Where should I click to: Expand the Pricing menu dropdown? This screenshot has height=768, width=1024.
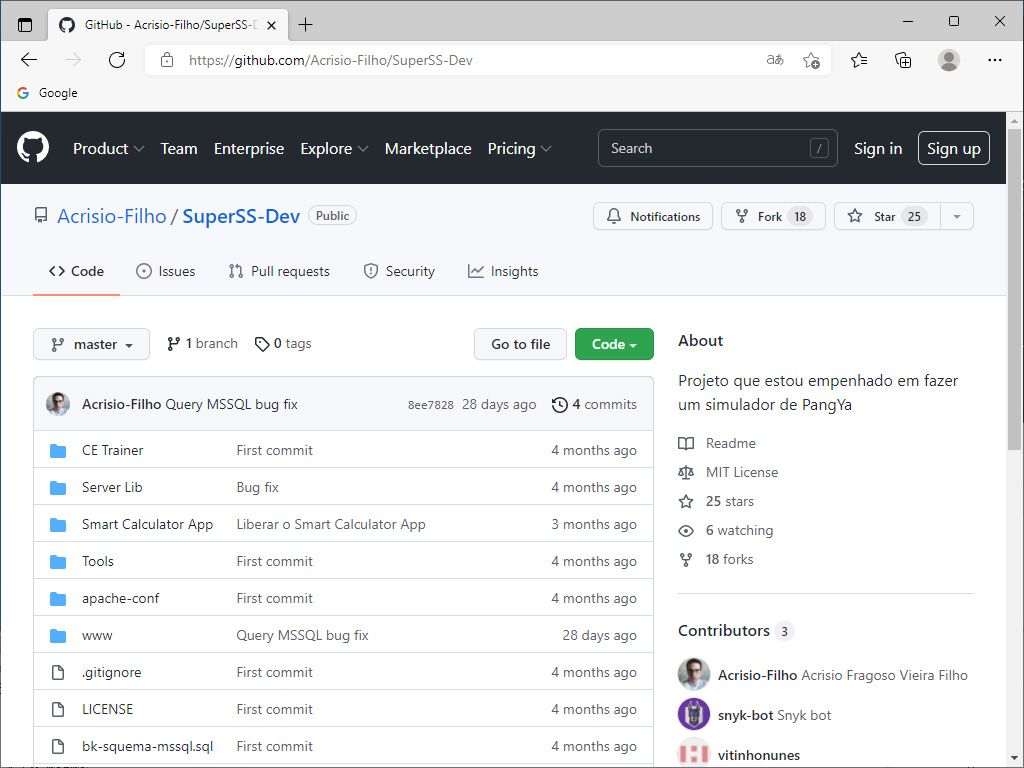[x=520, y=149]
